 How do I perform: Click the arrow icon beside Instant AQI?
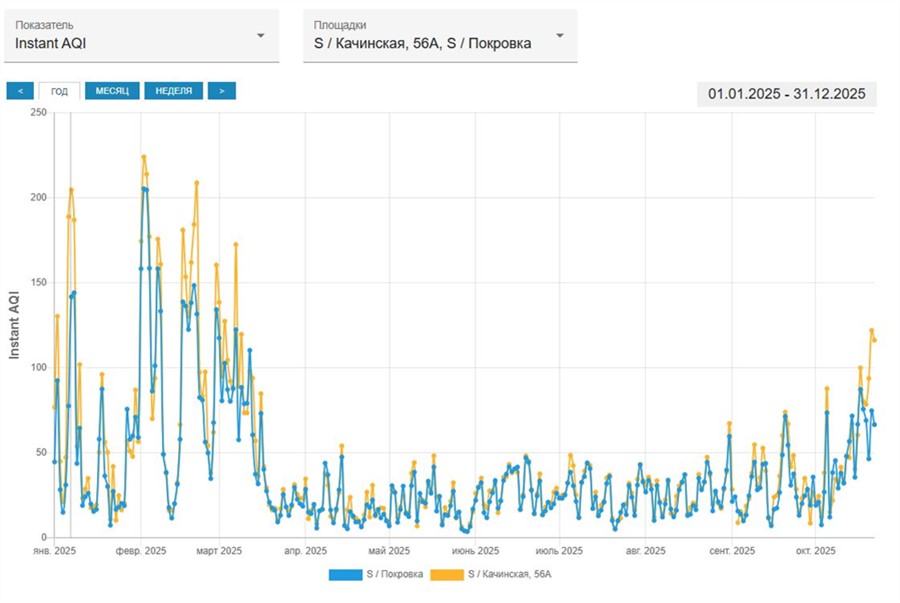261,35
